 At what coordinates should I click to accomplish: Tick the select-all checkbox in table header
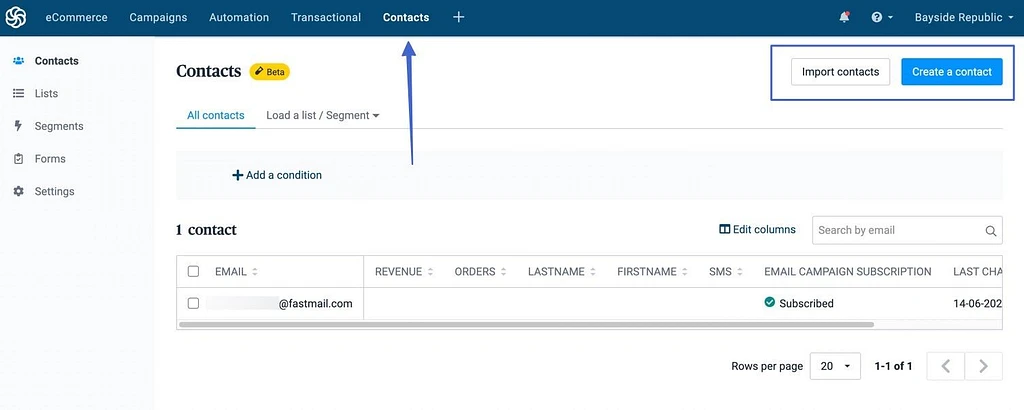193,272
